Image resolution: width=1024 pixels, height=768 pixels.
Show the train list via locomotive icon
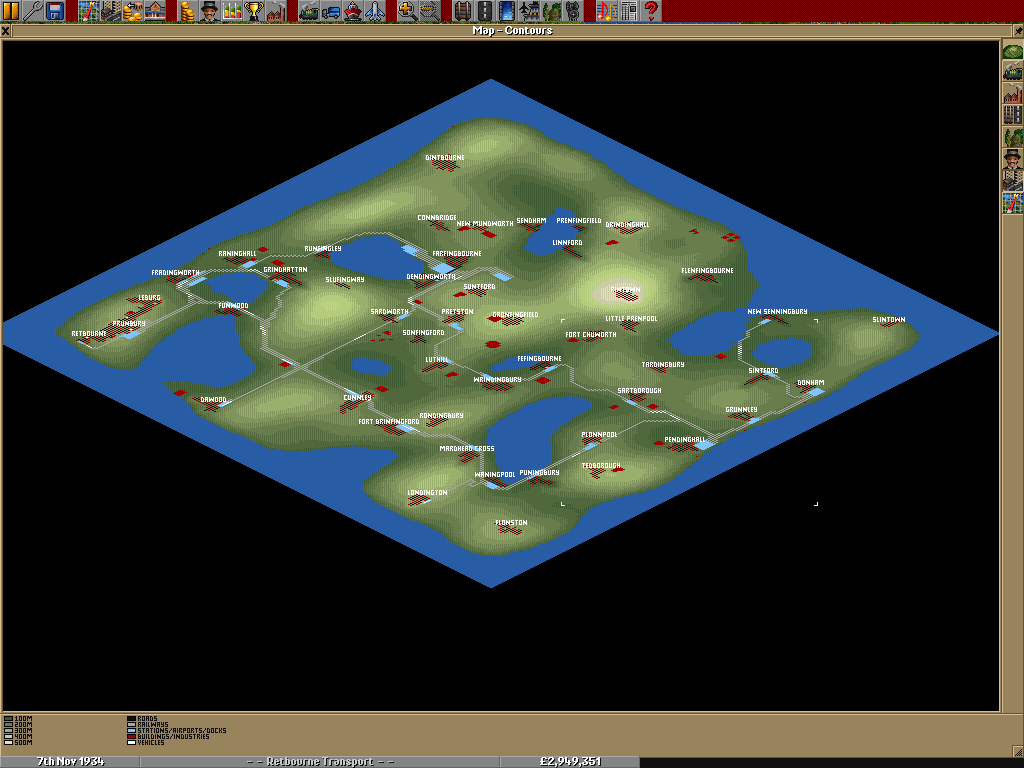click(x=309, y=10)
